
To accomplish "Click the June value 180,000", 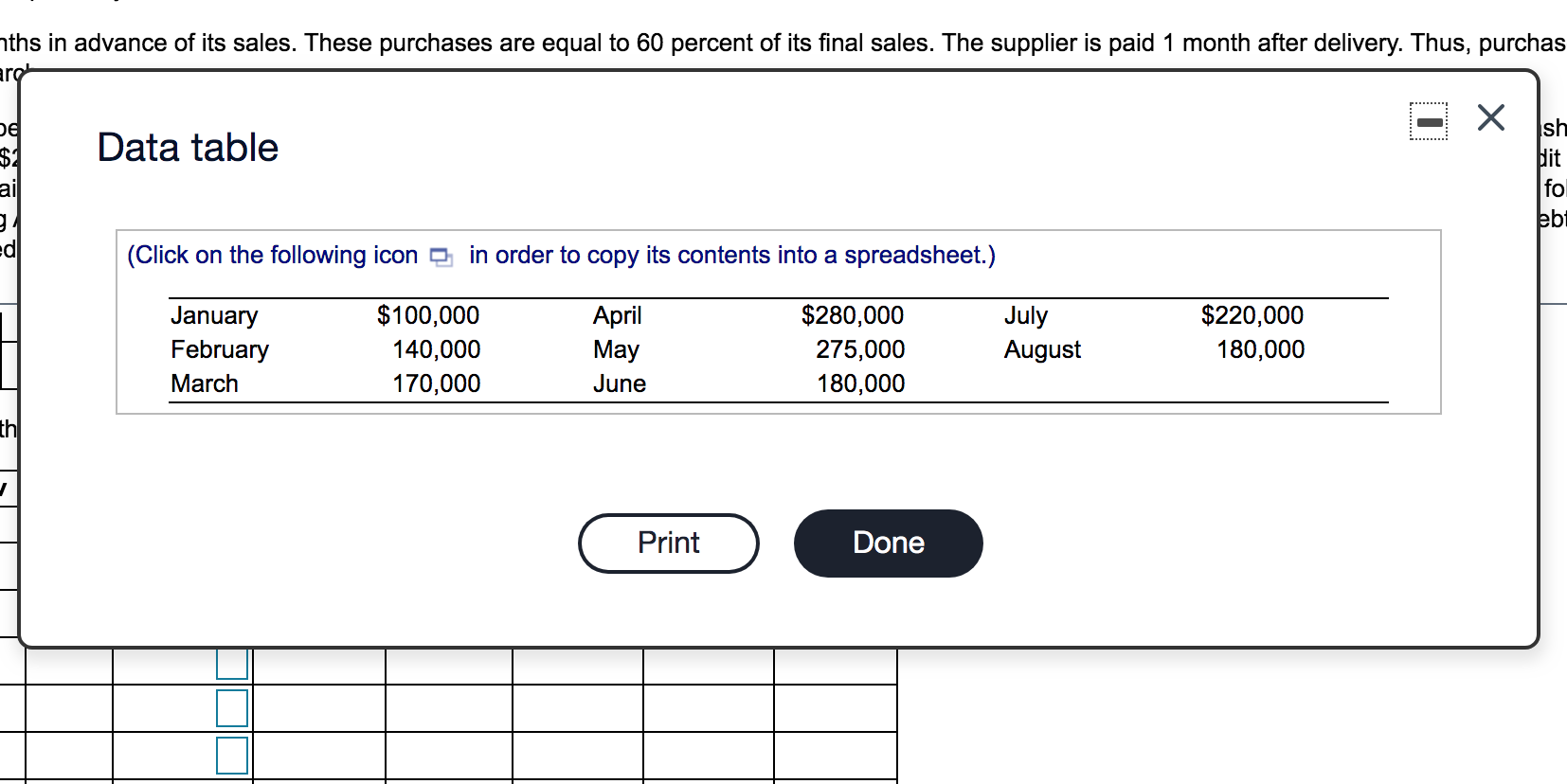I will pos(860,383).
